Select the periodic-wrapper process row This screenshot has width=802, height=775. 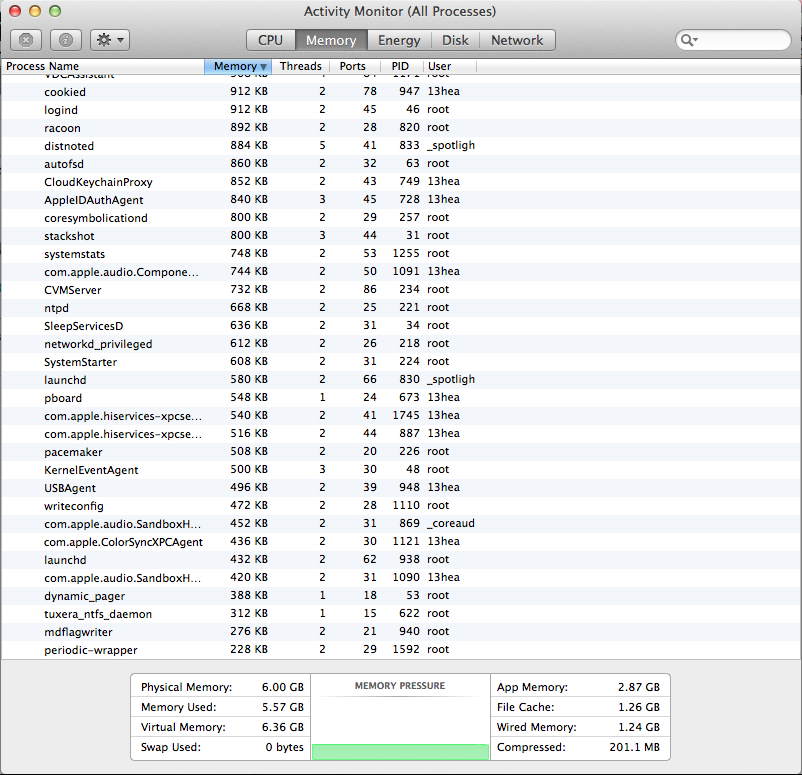click(401, 650)
